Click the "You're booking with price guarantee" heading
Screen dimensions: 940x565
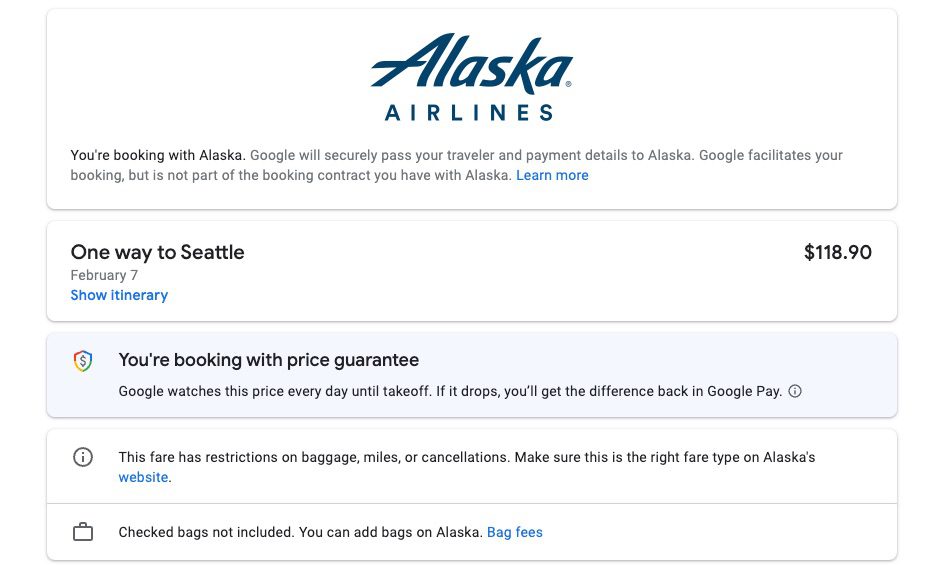[268, 360]
